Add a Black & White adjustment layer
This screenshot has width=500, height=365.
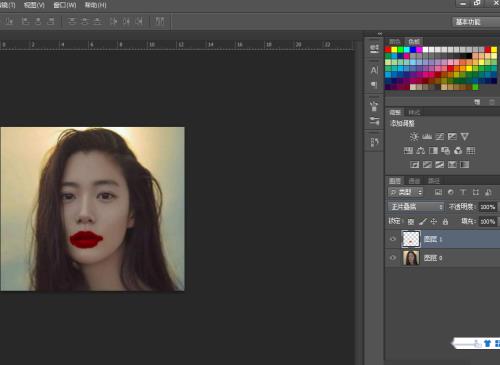click(x=433, y=151)
